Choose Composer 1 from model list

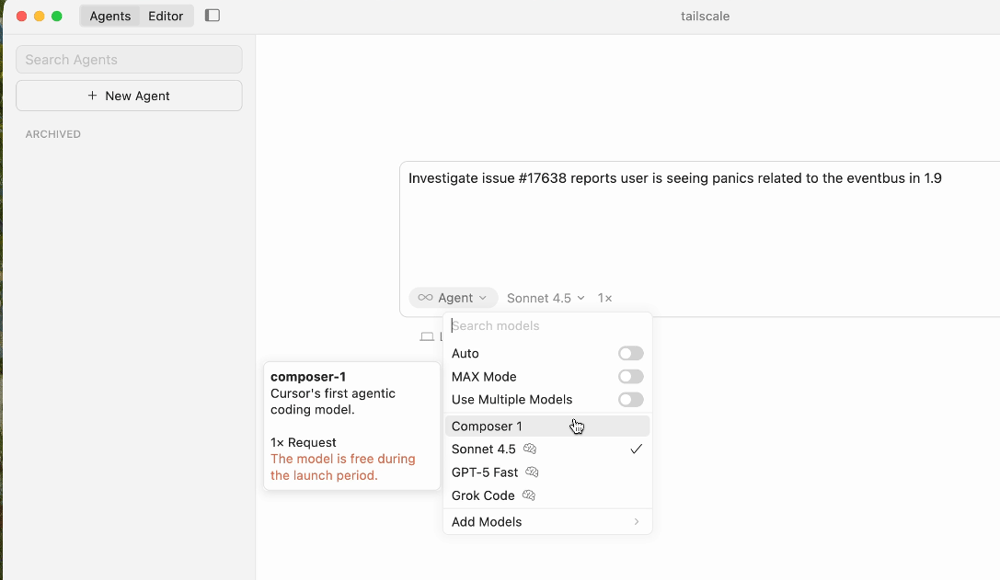click(x=487, y=426)
